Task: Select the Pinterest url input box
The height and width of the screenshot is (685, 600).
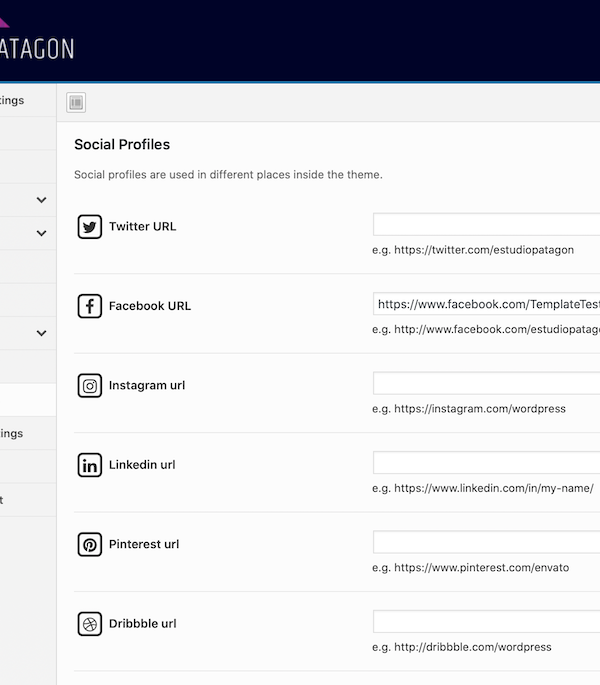Action: [486, 543]
